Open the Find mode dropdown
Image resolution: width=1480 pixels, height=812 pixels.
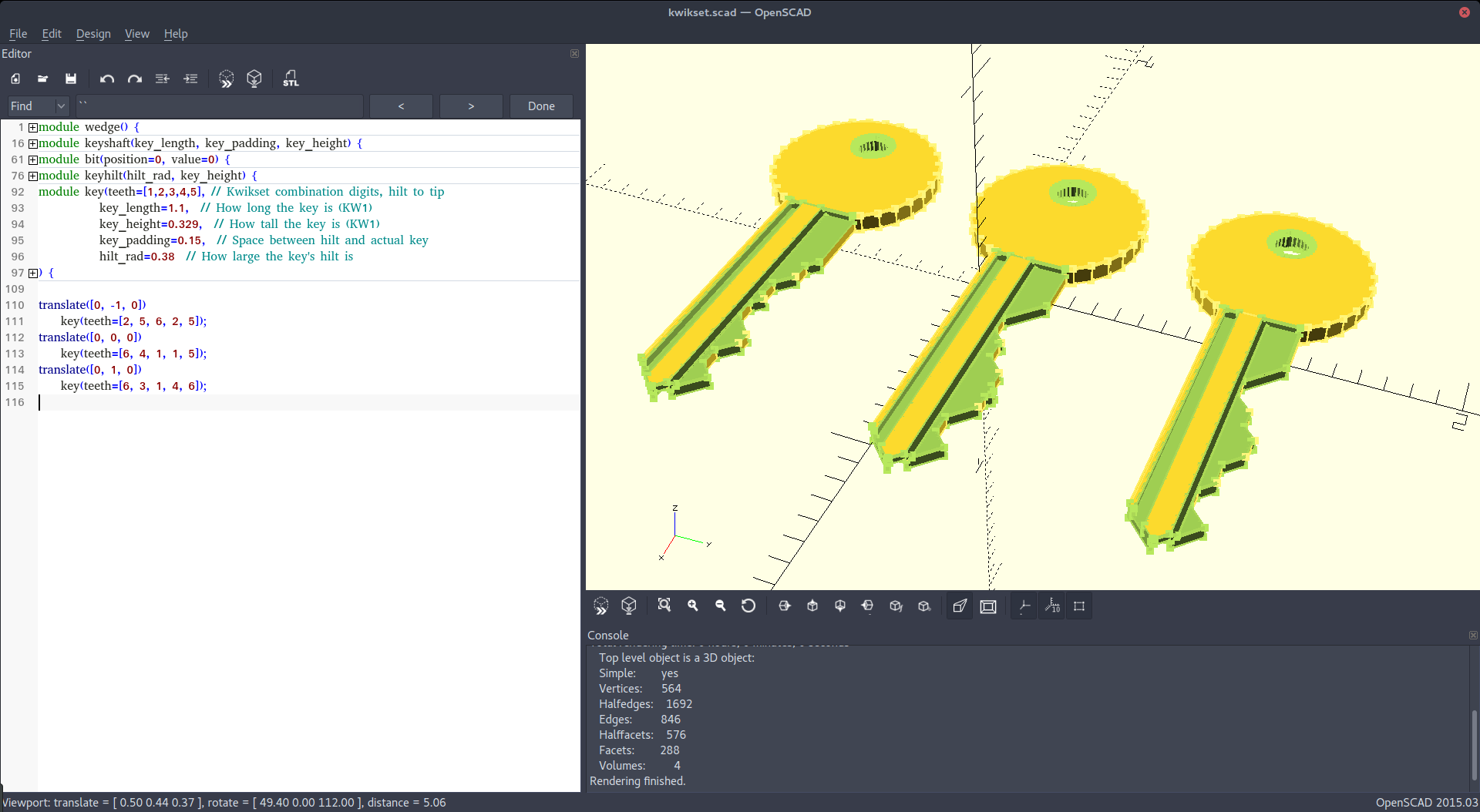(x=39, y=106)
